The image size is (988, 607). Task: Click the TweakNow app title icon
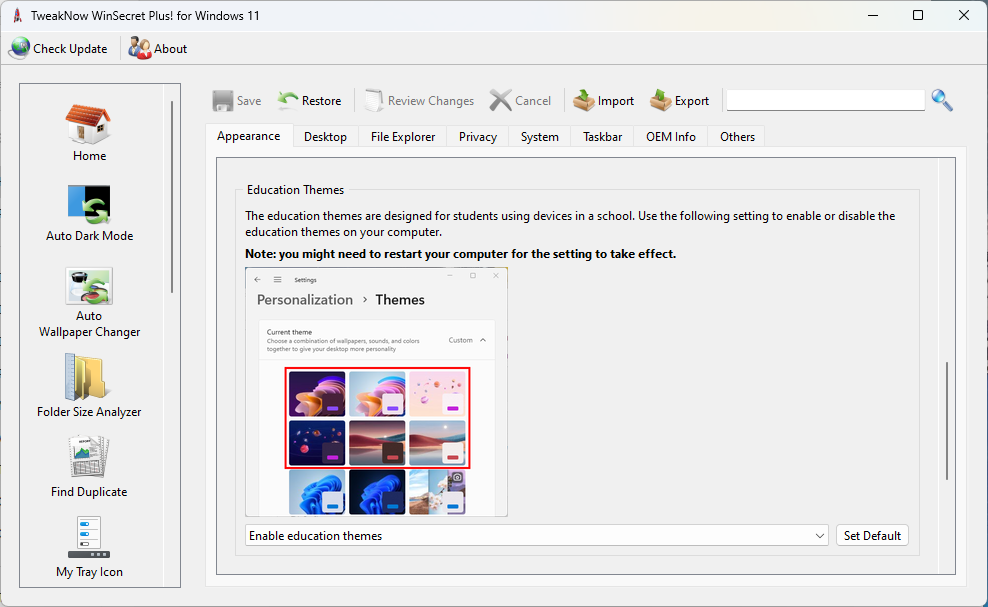pos(18,16)
